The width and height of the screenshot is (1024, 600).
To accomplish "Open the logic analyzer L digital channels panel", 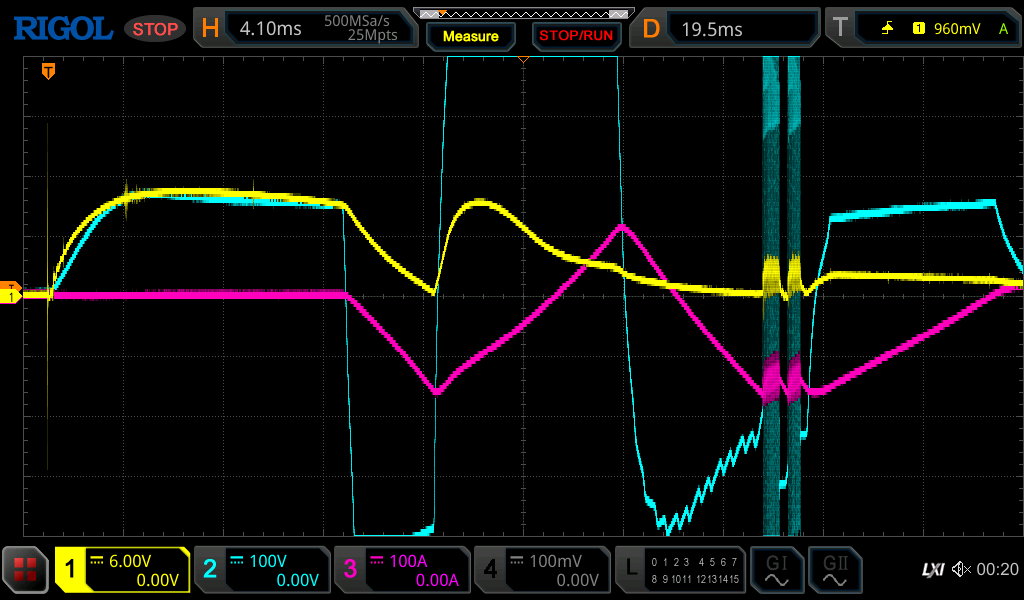I will pyautogui.click(x=681, y=570).
